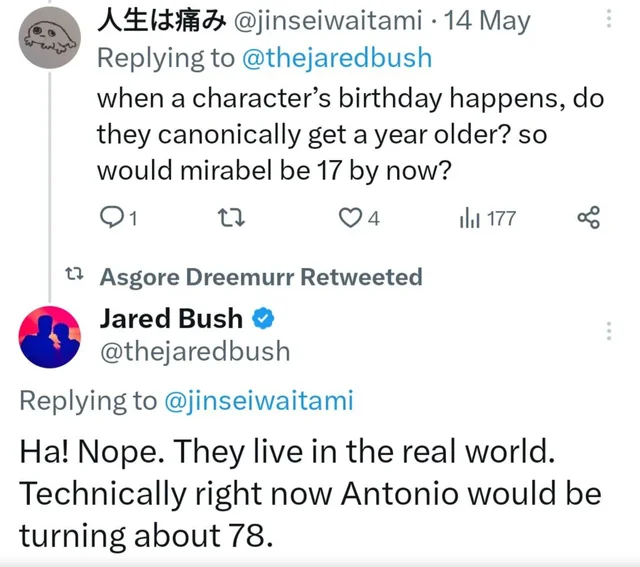640x567 pixels.
Task: Click Jared Bush's verified badge
Action: (264, 320)
